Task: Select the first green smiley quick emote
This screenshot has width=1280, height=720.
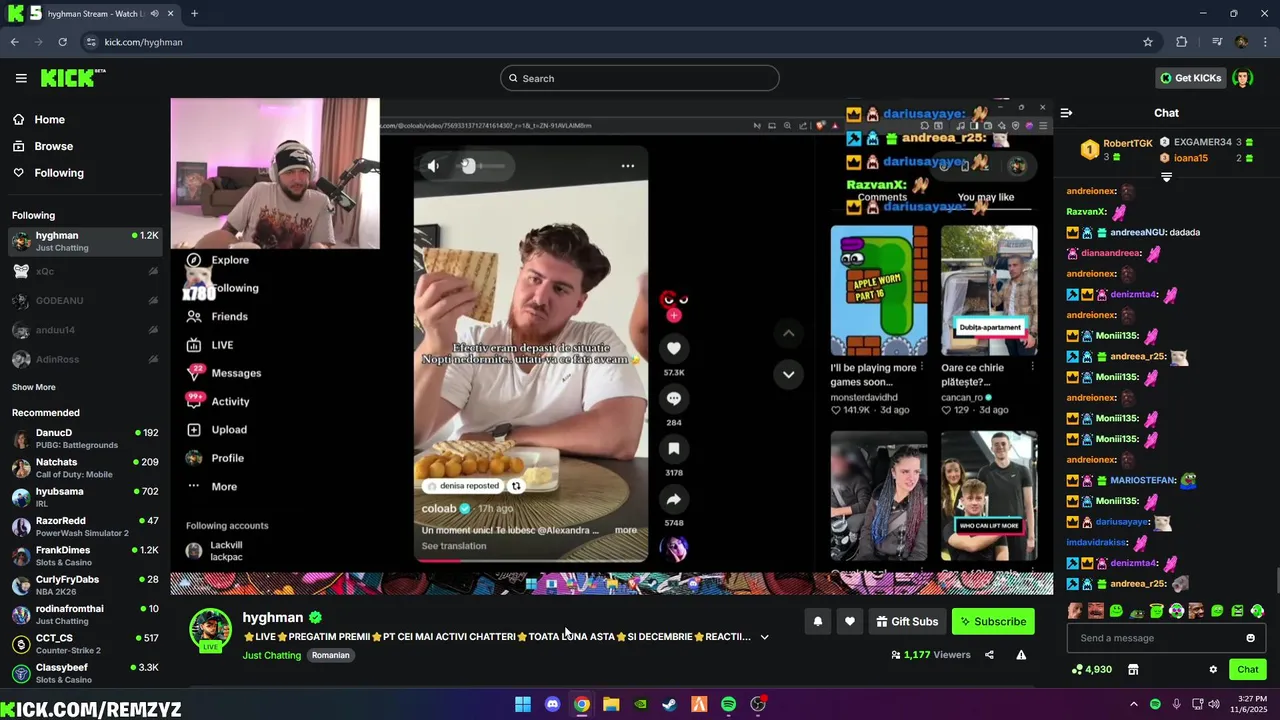Action: click(x=1116, y=611)
